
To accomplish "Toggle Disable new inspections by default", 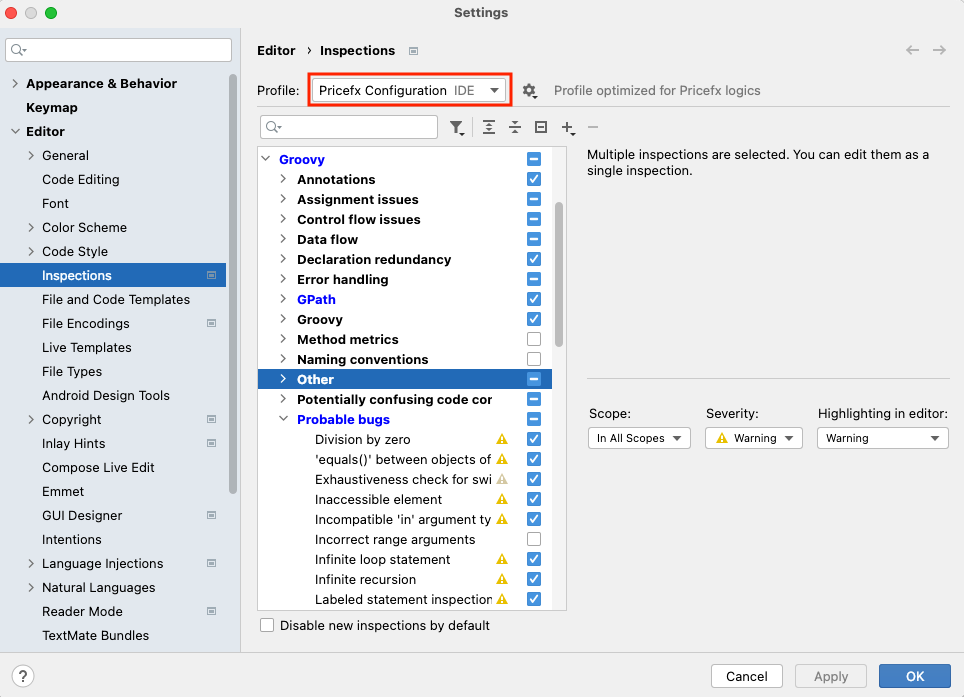I will (267, 625).
